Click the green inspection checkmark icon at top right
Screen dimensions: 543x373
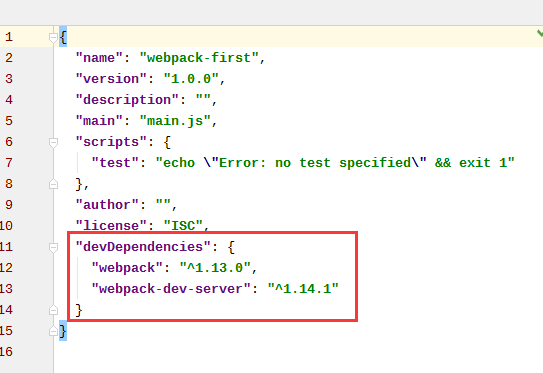540,33
